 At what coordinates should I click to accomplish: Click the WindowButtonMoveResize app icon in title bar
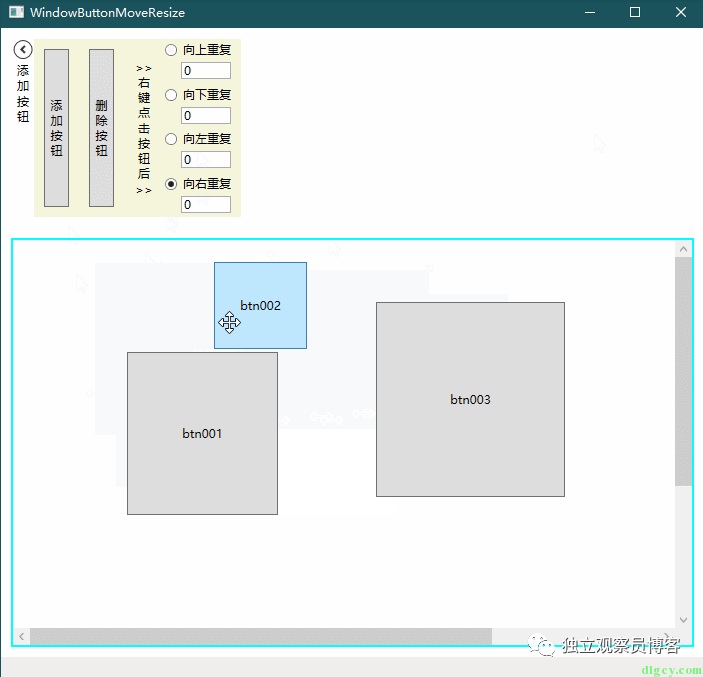17,12
